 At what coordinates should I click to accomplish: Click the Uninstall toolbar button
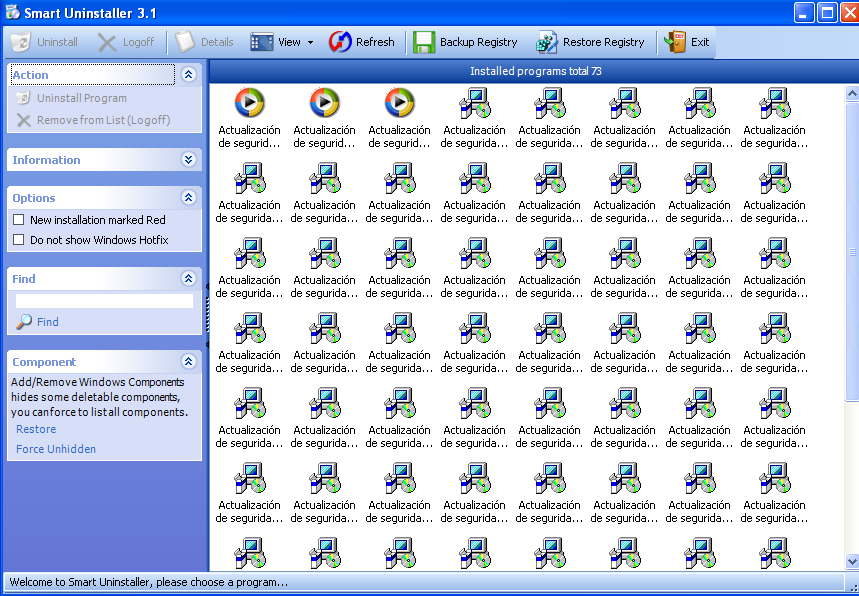tap(44, 42)
